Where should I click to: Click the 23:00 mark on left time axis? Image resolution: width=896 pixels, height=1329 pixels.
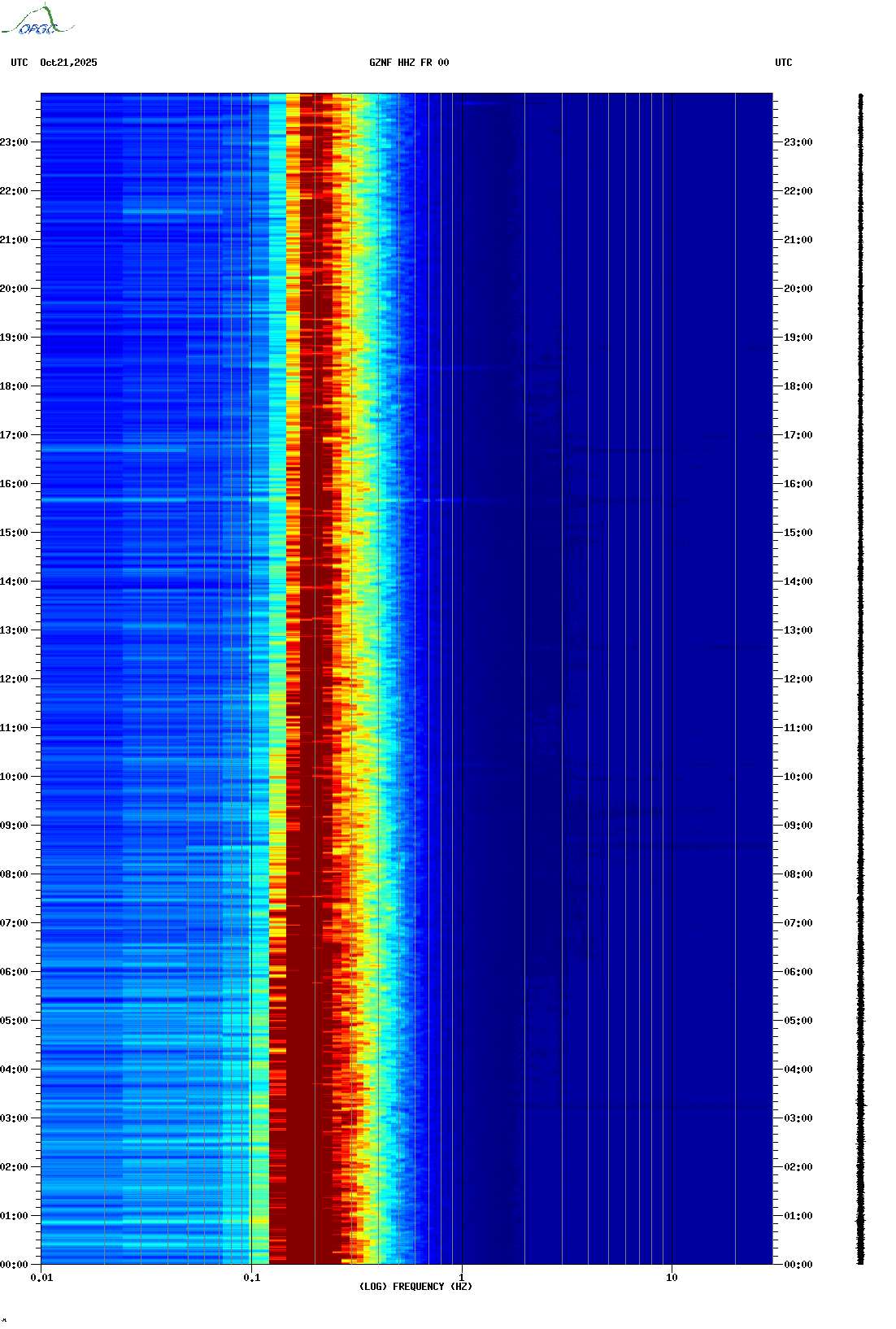coord(14,142)
